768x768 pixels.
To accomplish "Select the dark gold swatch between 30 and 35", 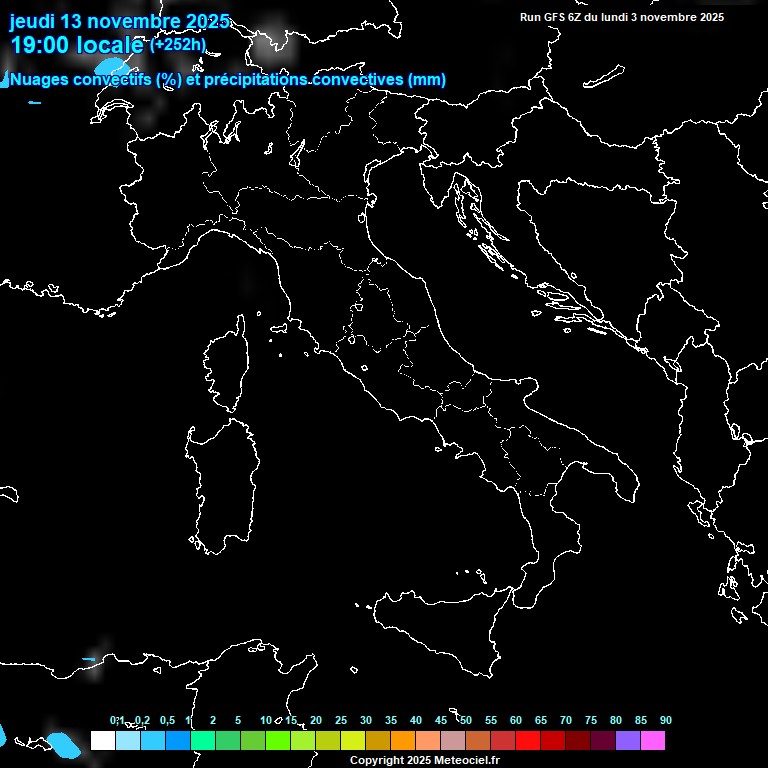I will click(378, 740).
